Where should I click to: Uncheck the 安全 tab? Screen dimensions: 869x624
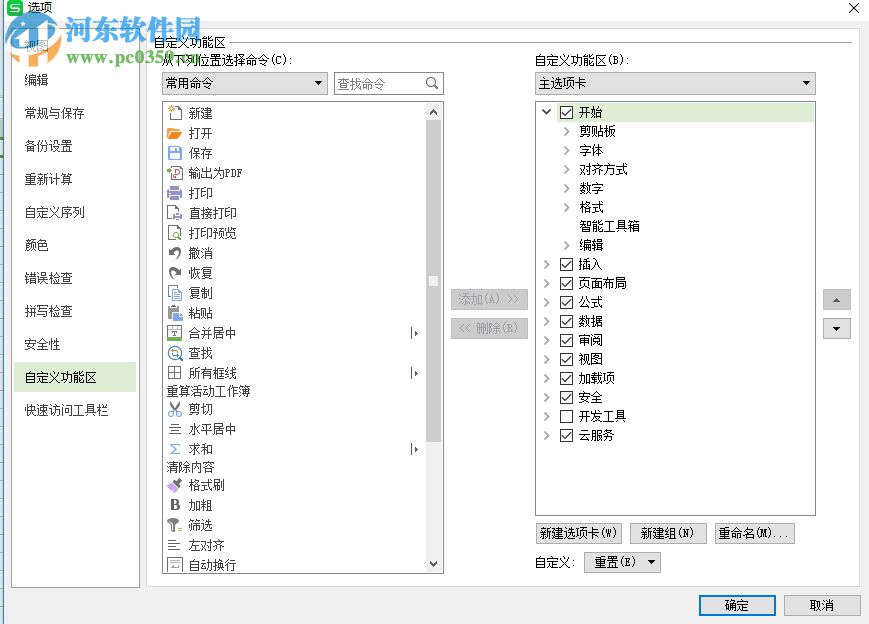tap(567, 397)
